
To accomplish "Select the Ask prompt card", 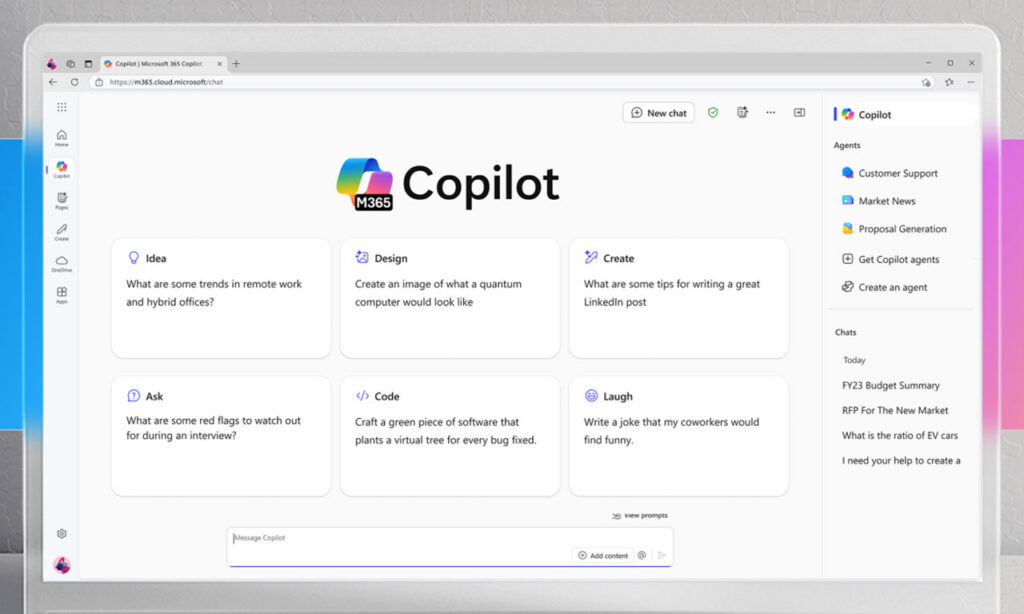I will coord(221,436).
